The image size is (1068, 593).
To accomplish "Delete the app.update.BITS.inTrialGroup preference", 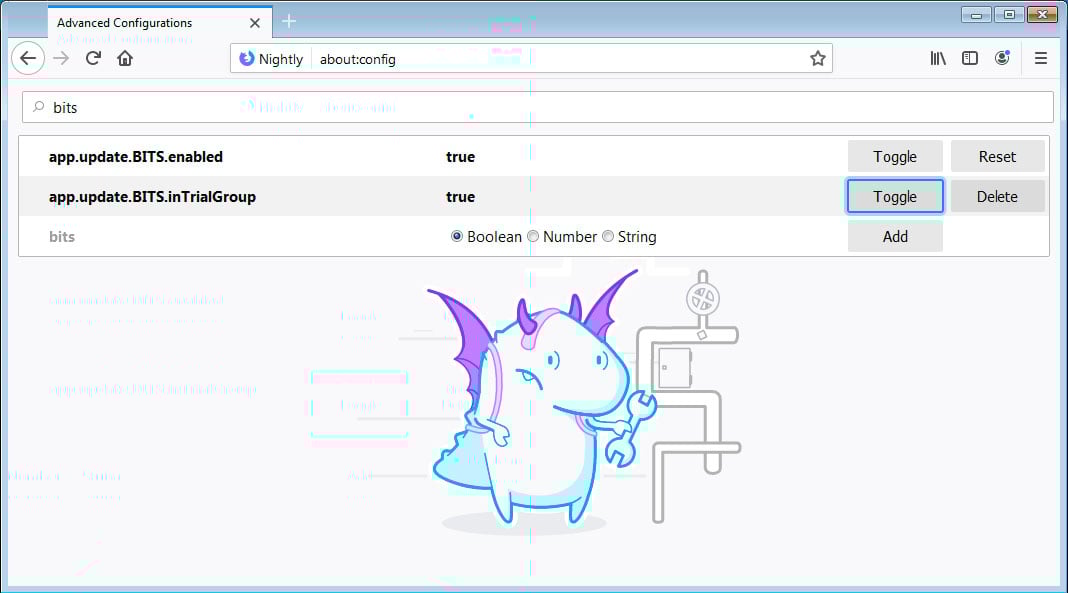I will point(997,196).
